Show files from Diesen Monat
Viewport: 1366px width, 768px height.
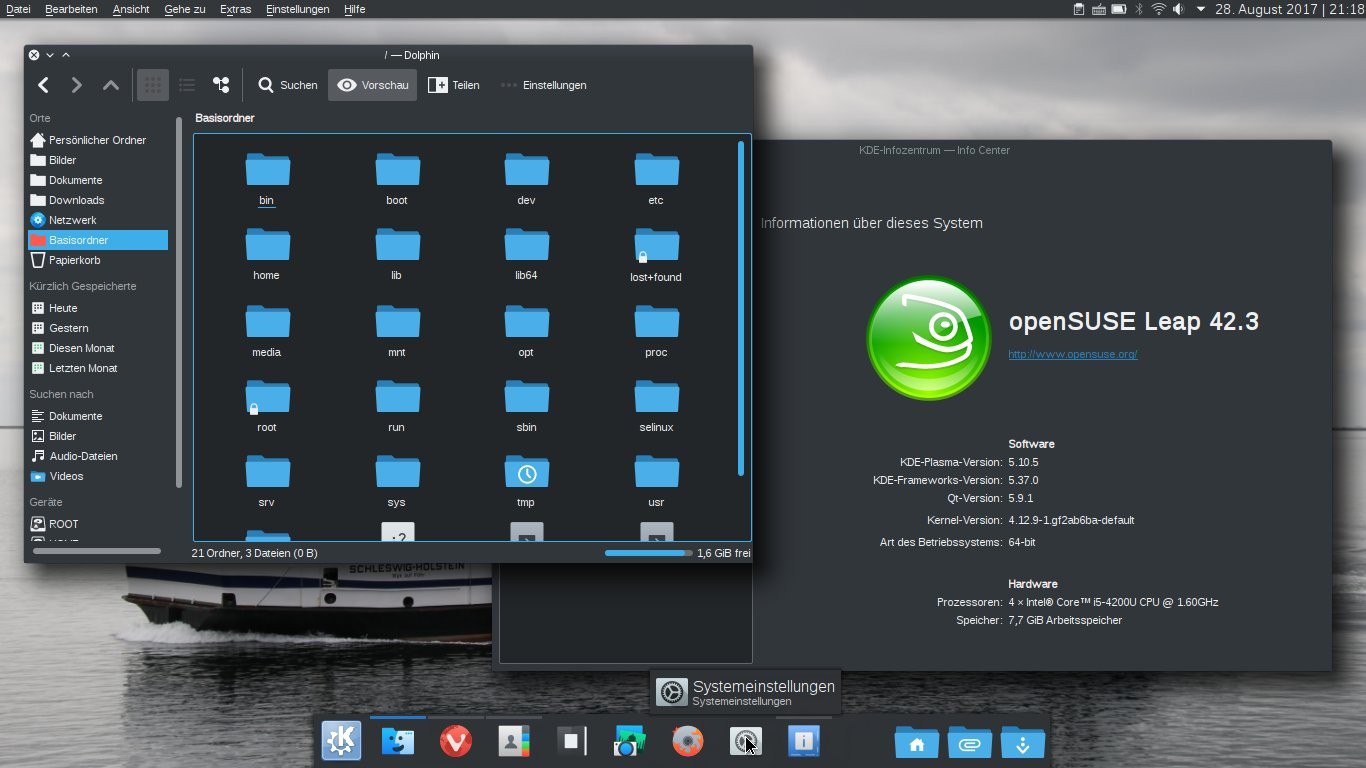point(98,348)
